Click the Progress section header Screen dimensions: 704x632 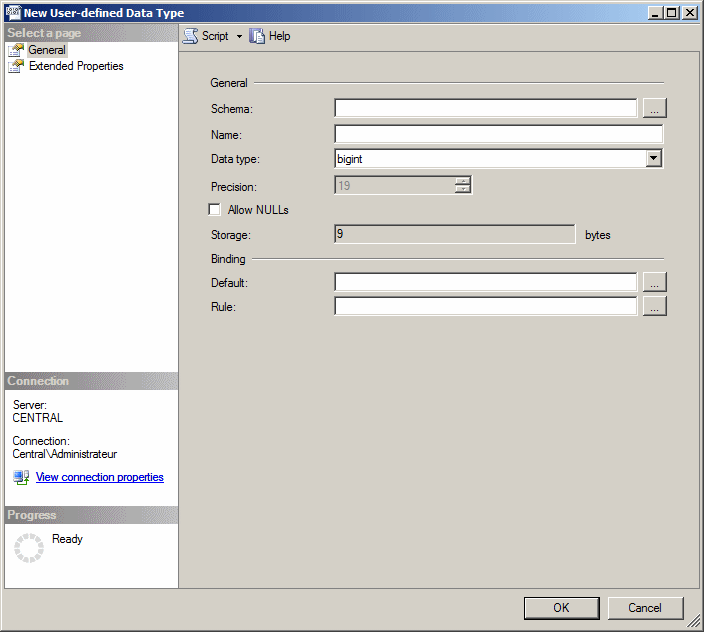pos(91,515)
